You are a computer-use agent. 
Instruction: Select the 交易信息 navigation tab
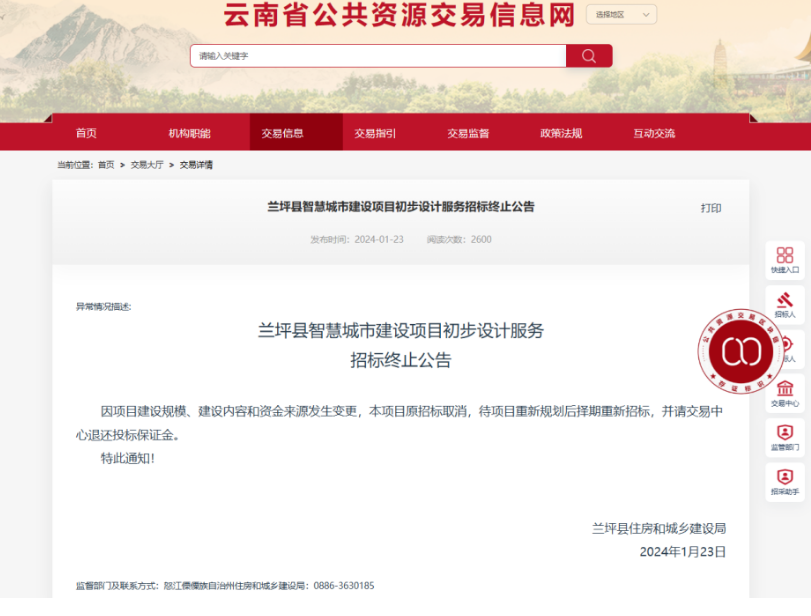tap(282, 133)
